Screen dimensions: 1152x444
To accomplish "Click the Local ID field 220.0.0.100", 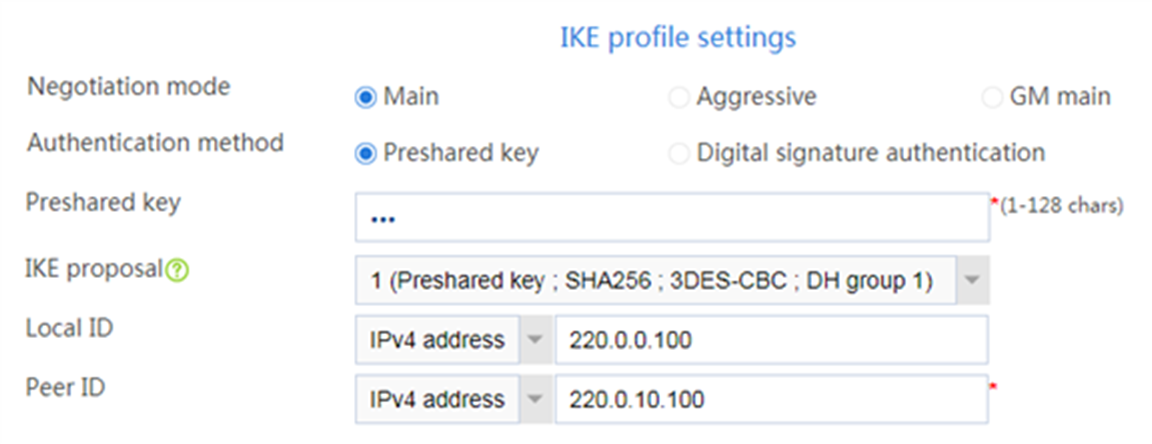I will tap(771, 340).
